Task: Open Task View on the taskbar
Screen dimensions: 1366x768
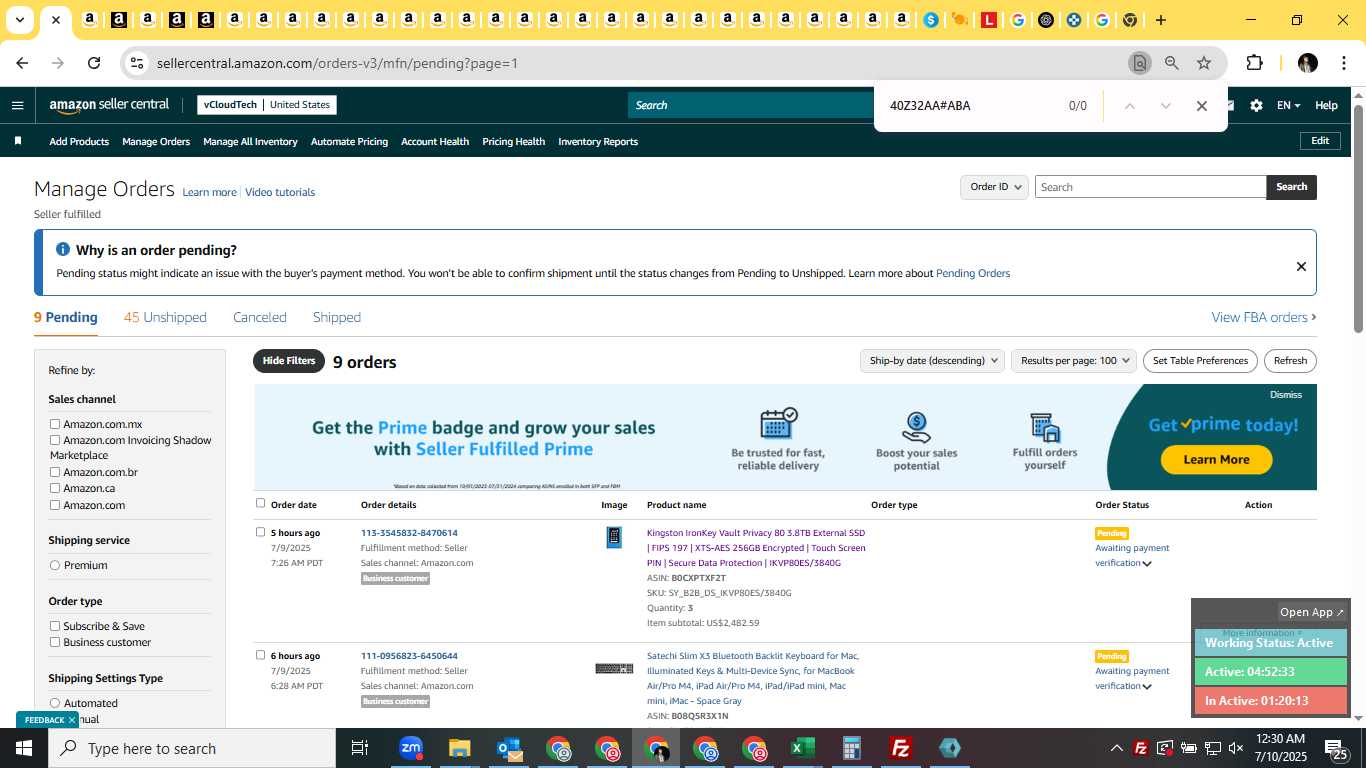Action: pos(360,748)
